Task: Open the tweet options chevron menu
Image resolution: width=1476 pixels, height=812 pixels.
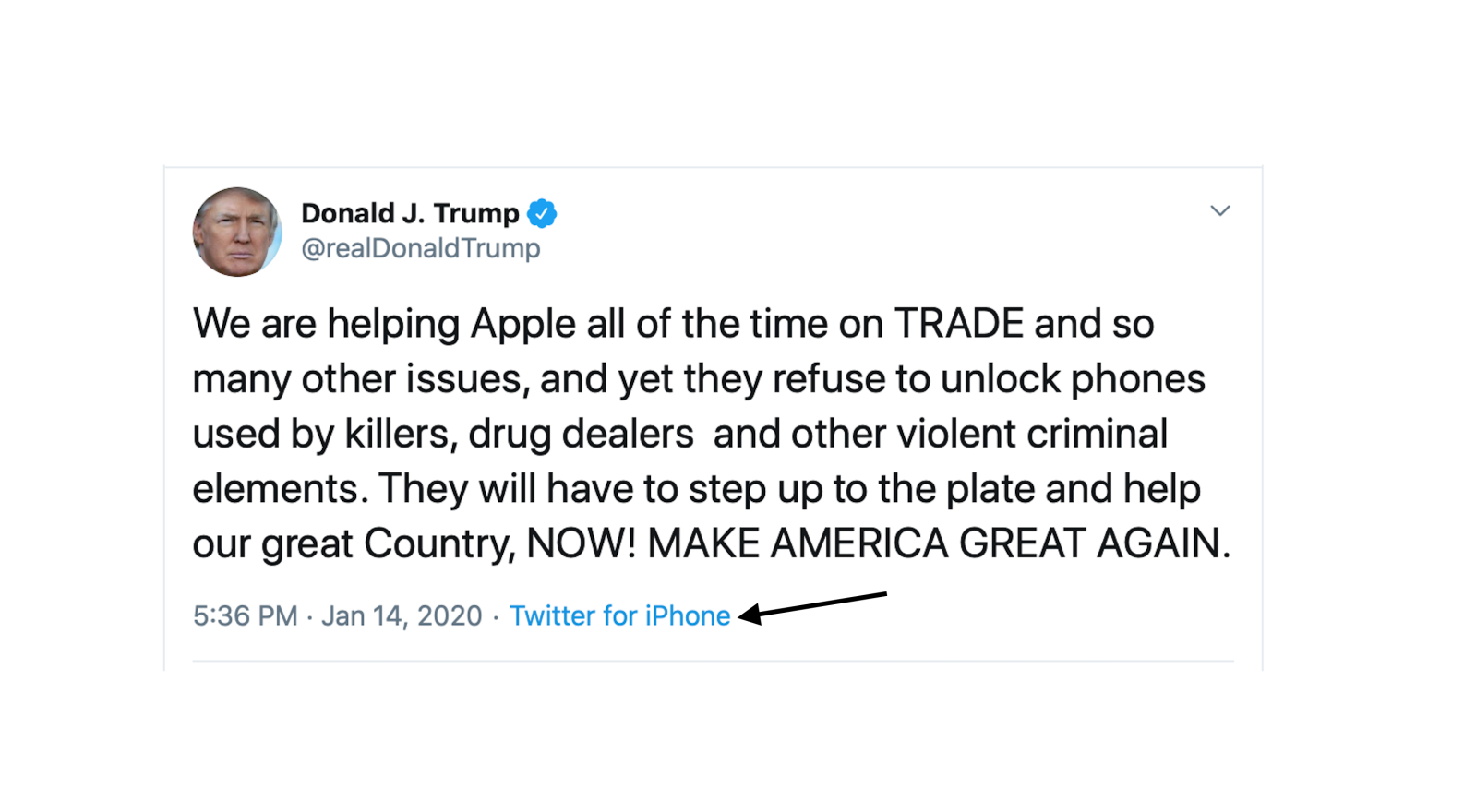Action: (1219, 211)
